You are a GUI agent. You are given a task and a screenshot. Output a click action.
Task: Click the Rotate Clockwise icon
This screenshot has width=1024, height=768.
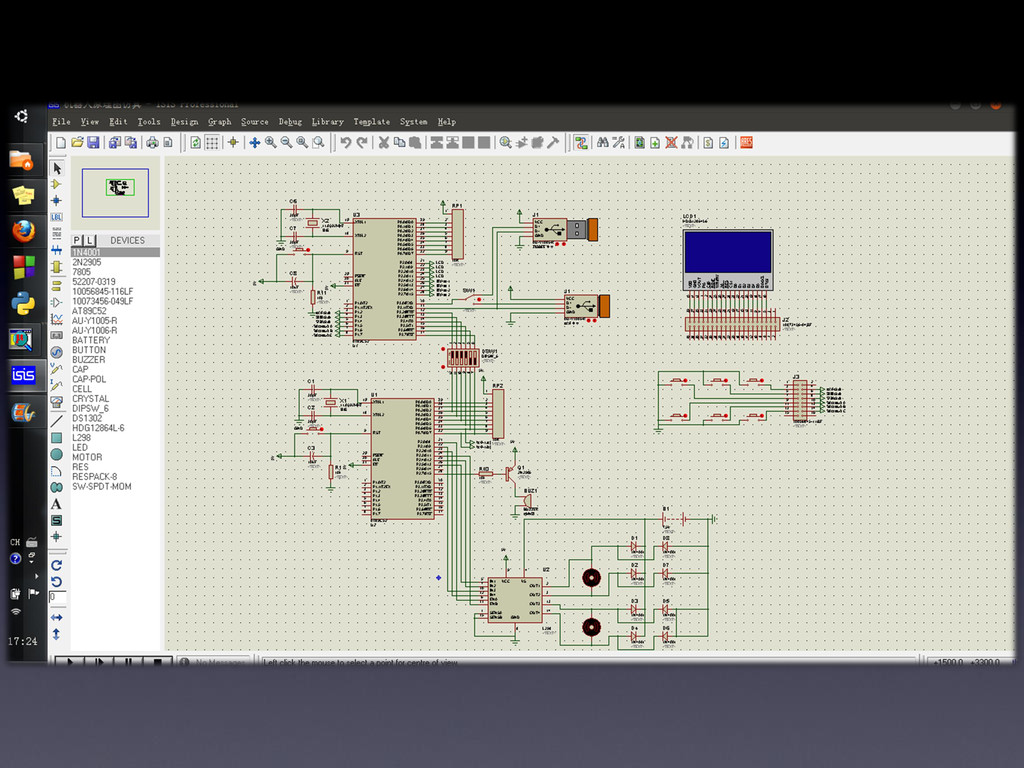(x=57, y=565)
